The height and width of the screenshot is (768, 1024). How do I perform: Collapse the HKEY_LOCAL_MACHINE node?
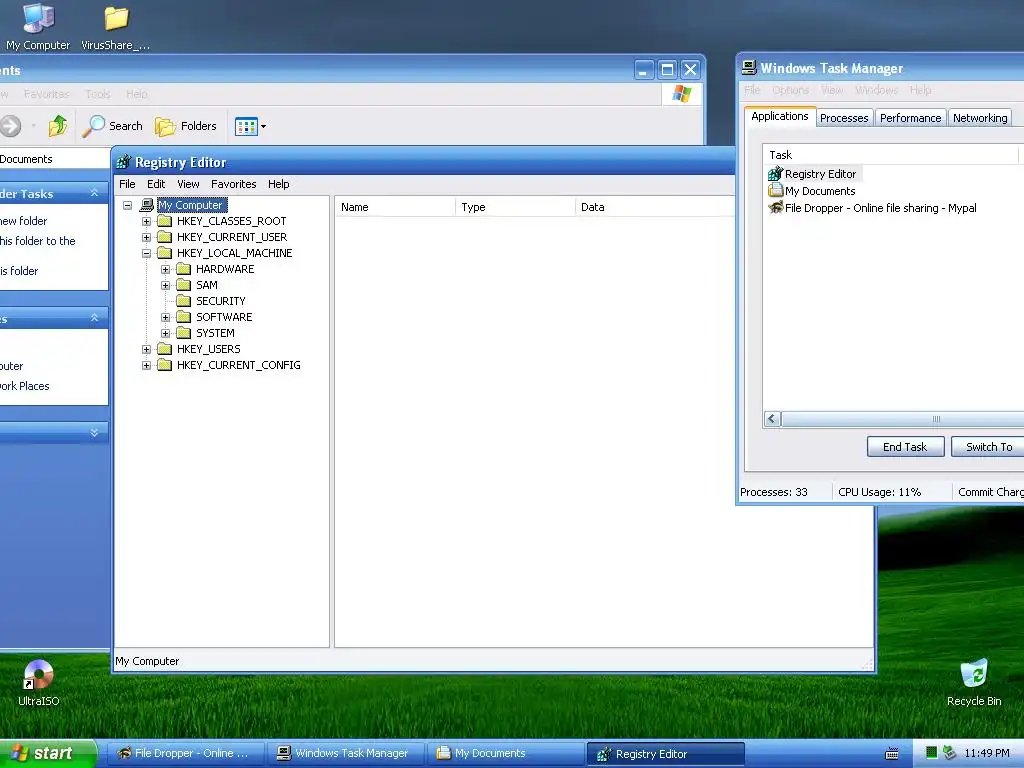tap(147, 253)
